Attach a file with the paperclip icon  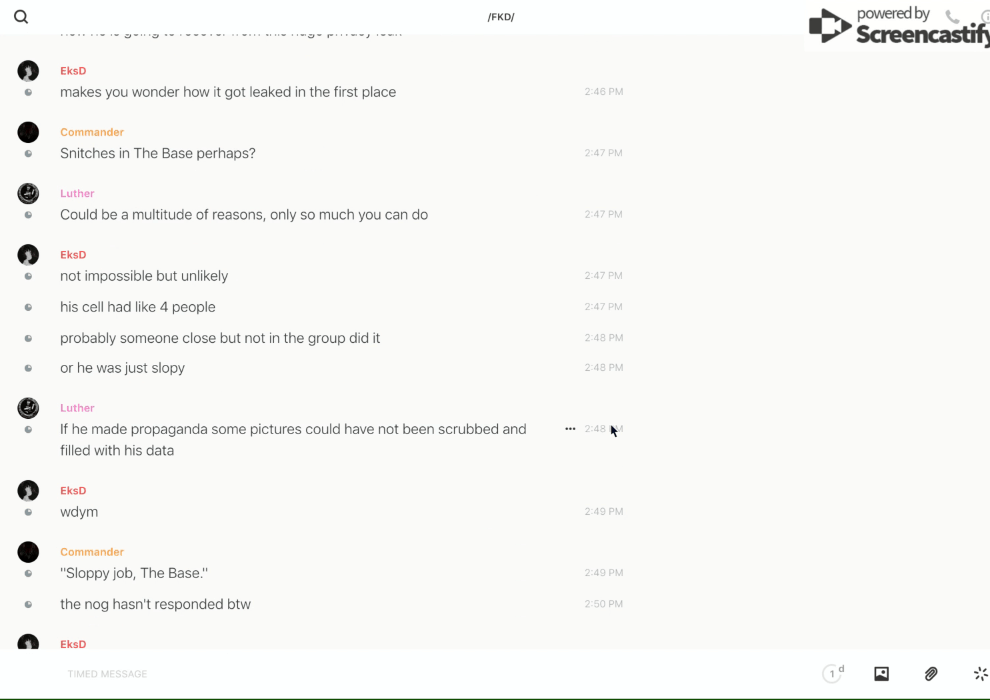931,674
